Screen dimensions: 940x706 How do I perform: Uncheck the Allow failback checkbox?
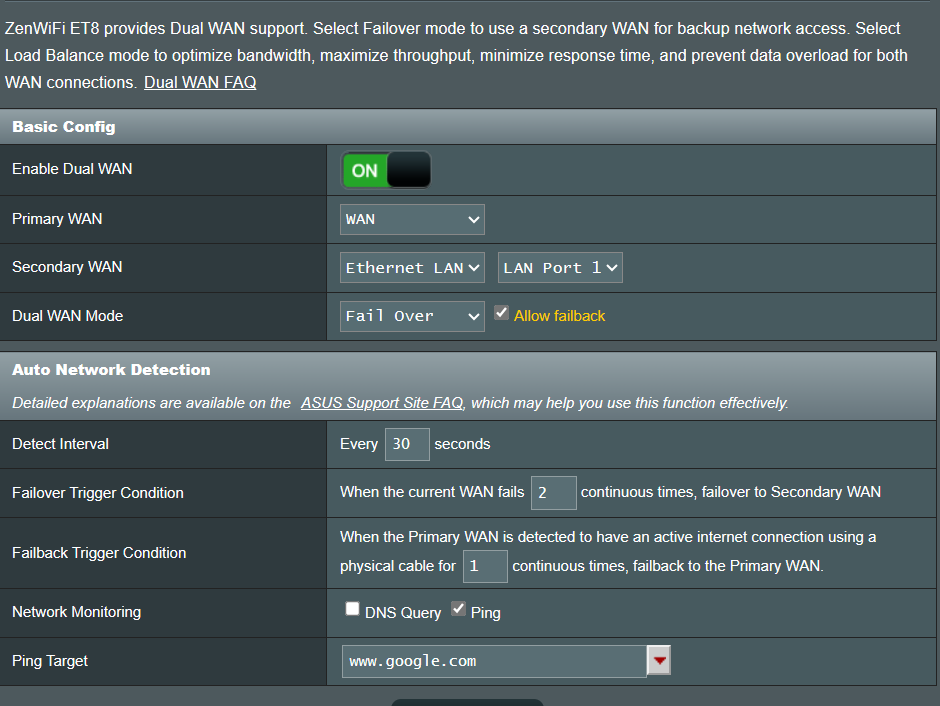pyautogui.click(x=502, y=313)
